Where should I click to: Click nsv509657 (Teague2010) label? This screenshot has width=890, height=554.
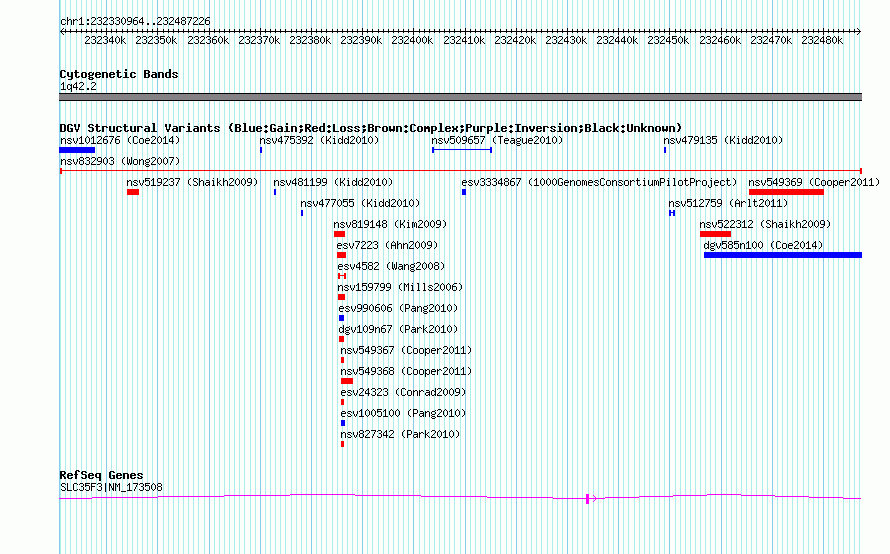[x=497, y=140]
